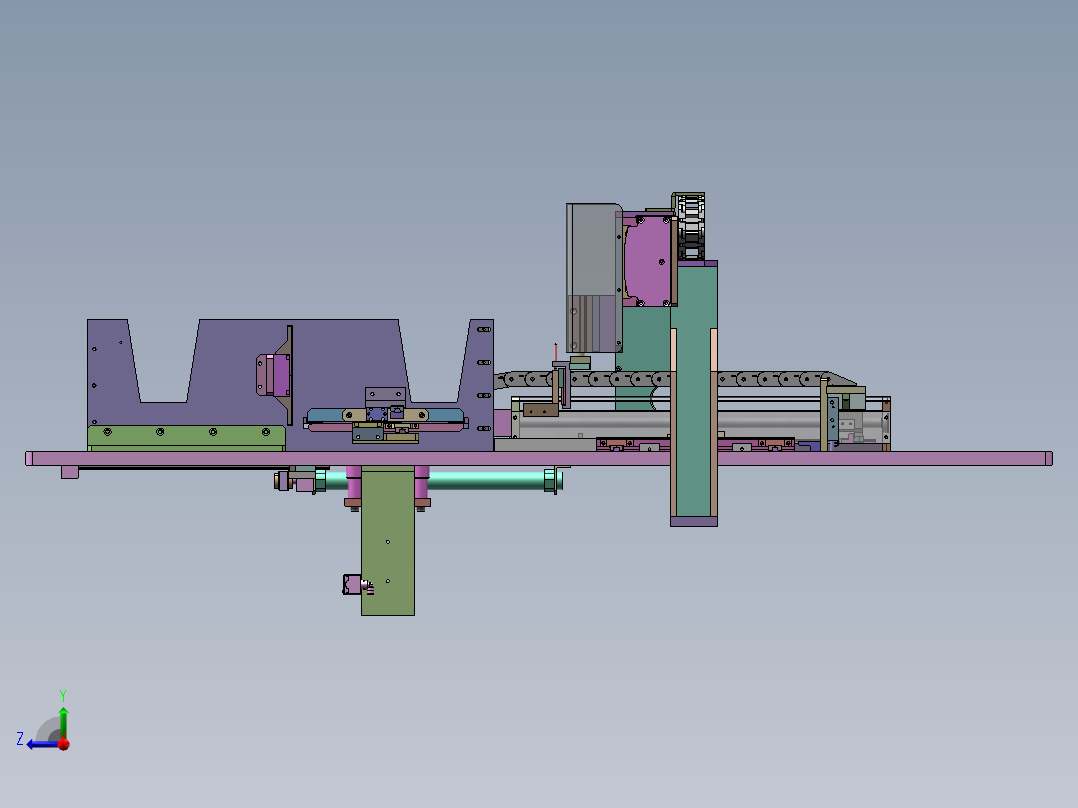Click the green Y axis of the orientation triad
1078x808 pixels.
click(63, 722)
